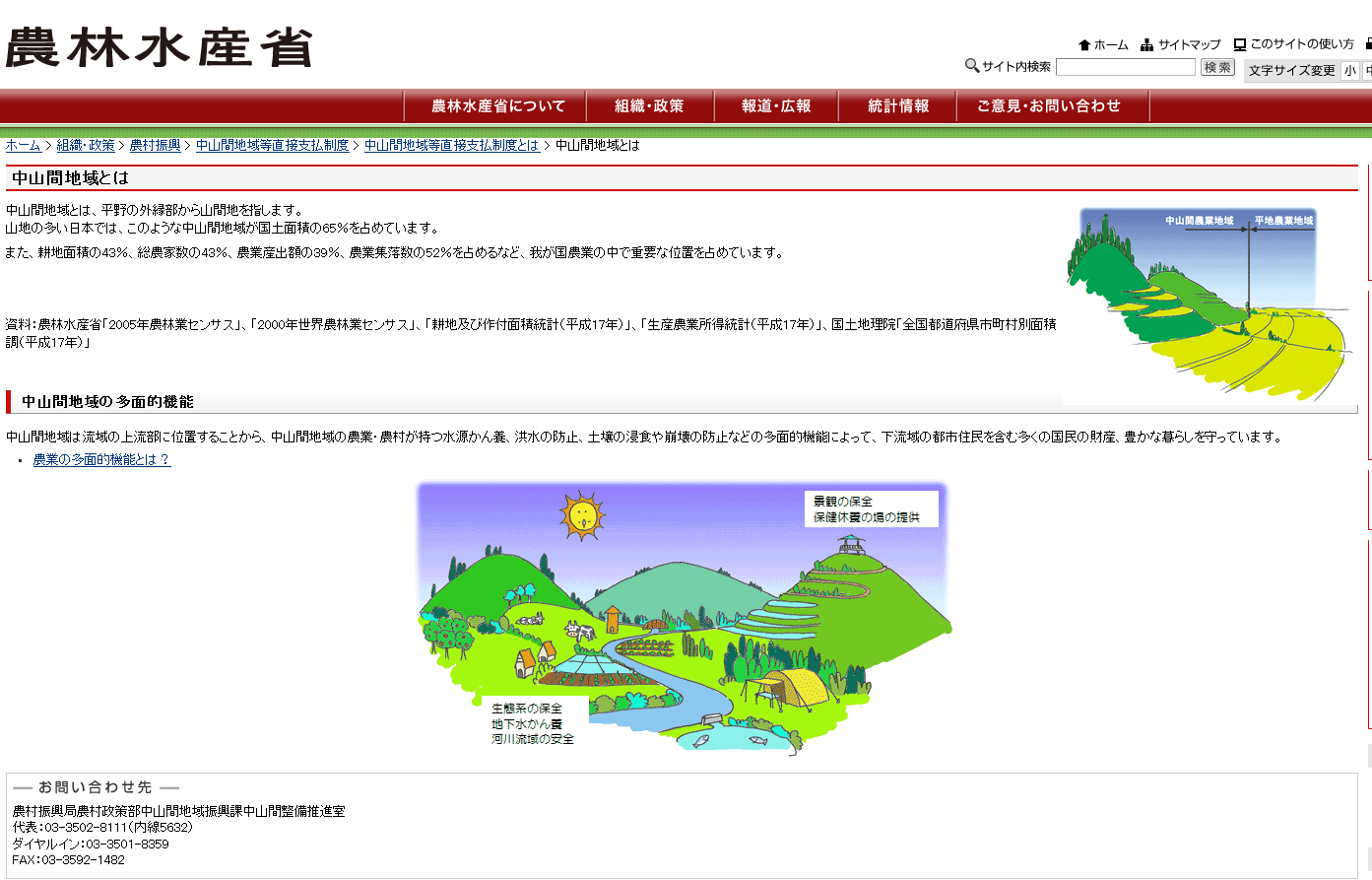Open ご意見・お問い合わせ menu item

pyautogui.click(x=1049, y=106)
